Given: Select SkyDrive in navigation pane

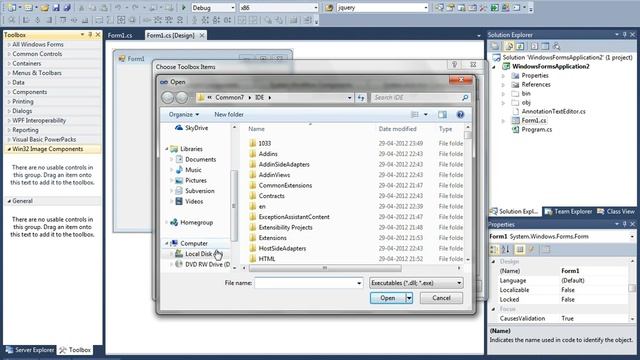Looking at the screenshot, I should pos(191,128).
